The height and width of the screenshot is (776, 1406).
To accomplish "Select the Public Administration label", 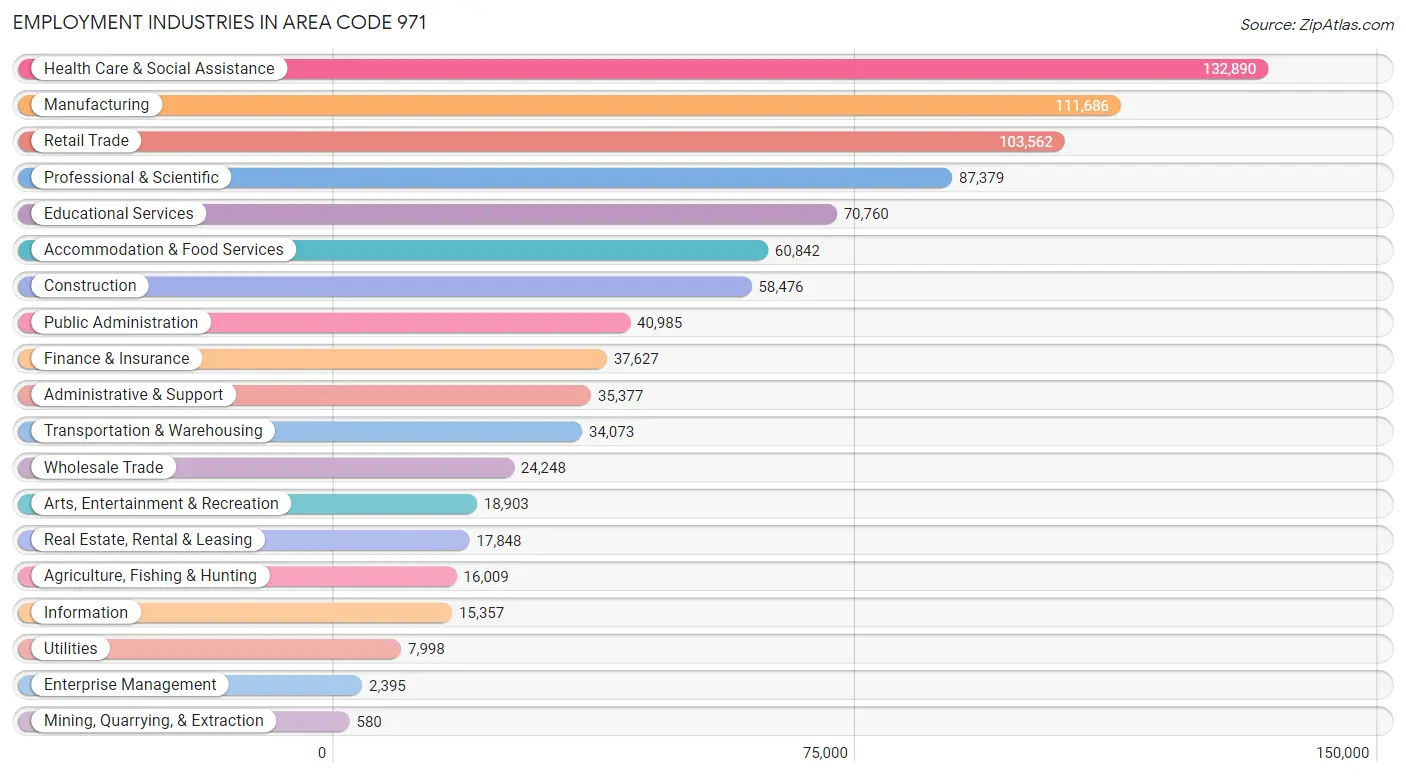I will point(121,322).
